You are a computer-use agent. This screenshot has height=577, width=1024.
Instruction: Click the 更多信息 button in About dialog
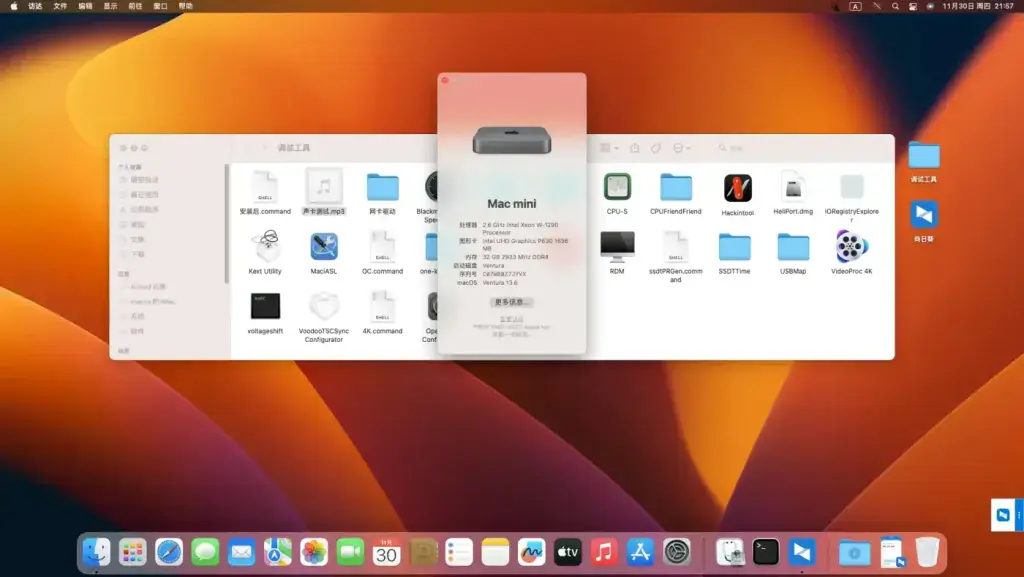512,302
